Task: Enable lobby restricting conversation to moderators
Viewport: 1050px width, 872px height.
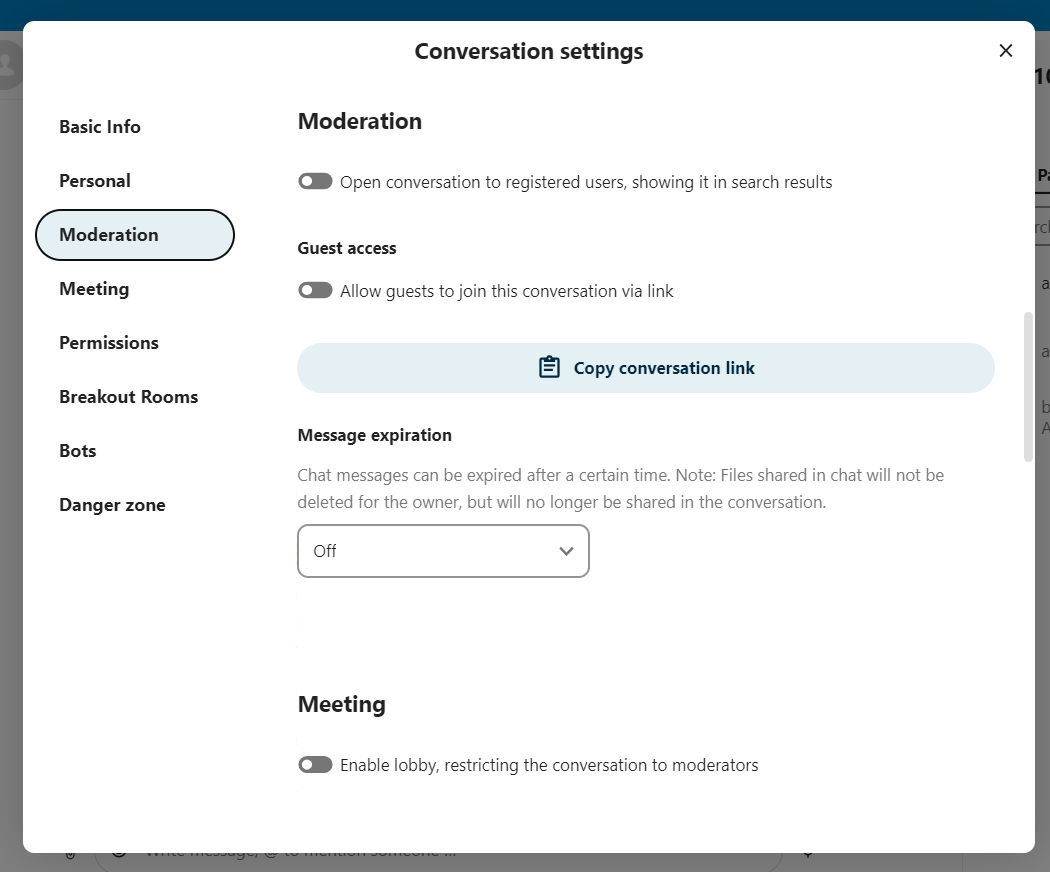Action: (x=315, y=765)
